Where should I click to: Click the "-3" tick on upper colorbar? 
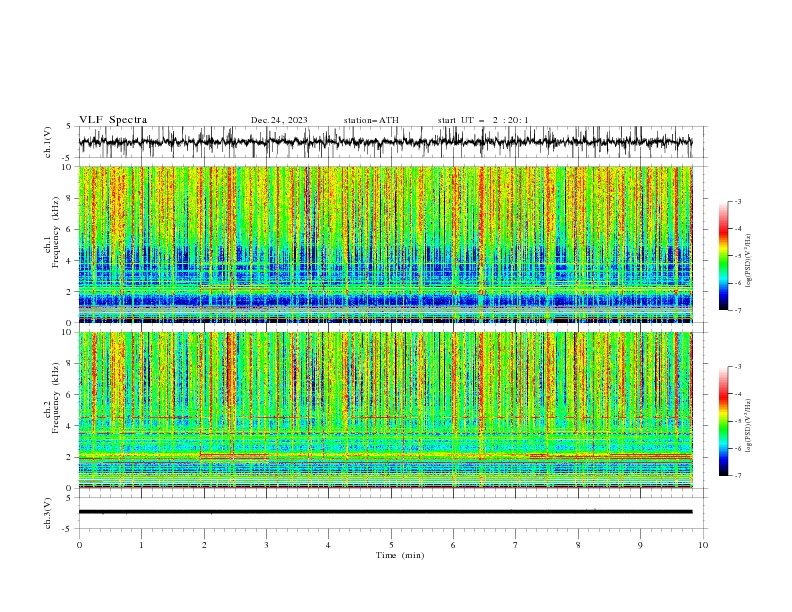coord(737,201)
